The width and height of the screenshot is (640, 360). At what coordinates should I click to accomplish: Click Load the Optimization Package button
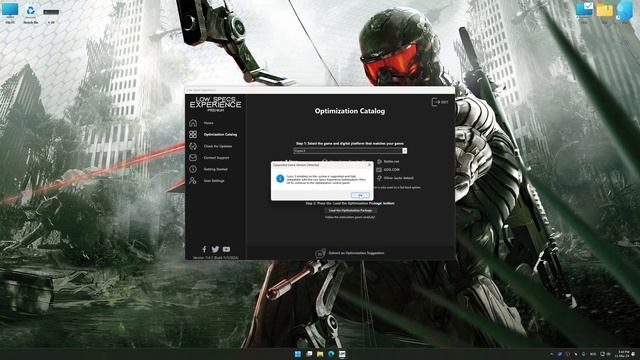[350, 211]
